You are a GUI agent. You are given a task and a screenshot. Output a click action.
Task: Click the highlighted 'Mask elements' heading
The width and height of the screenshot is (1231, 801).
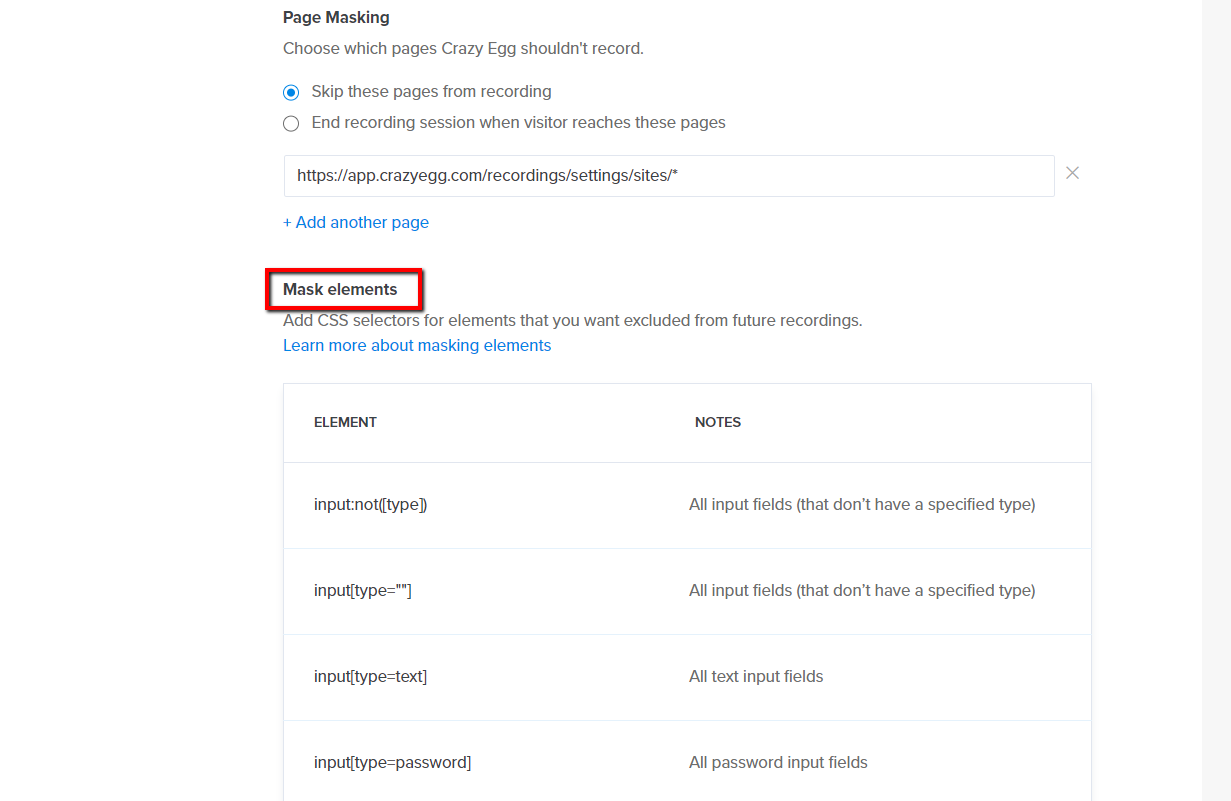tap(340, 289)
